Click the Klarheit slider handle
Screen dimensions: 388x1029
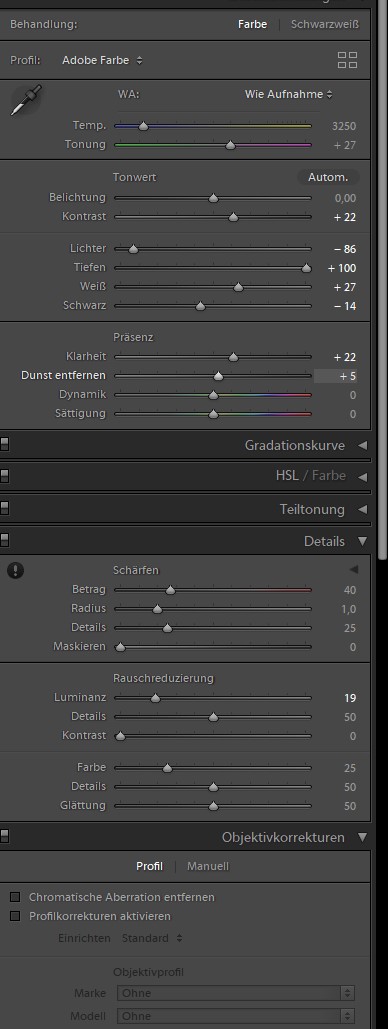(233, 357)
